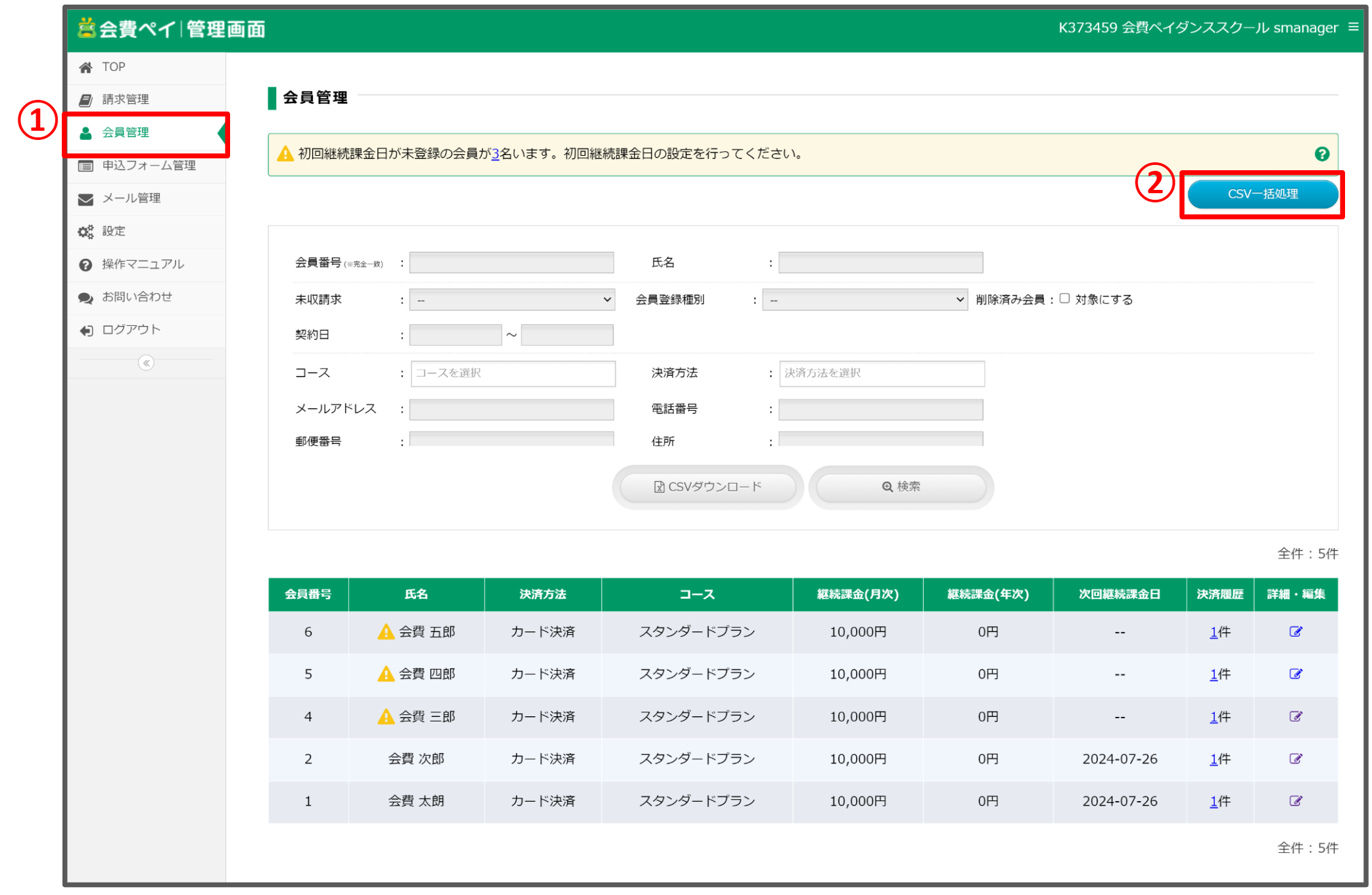Open the 会員登録種別 dropdown
Screen dimensions: 1372x895
(864, 300)
